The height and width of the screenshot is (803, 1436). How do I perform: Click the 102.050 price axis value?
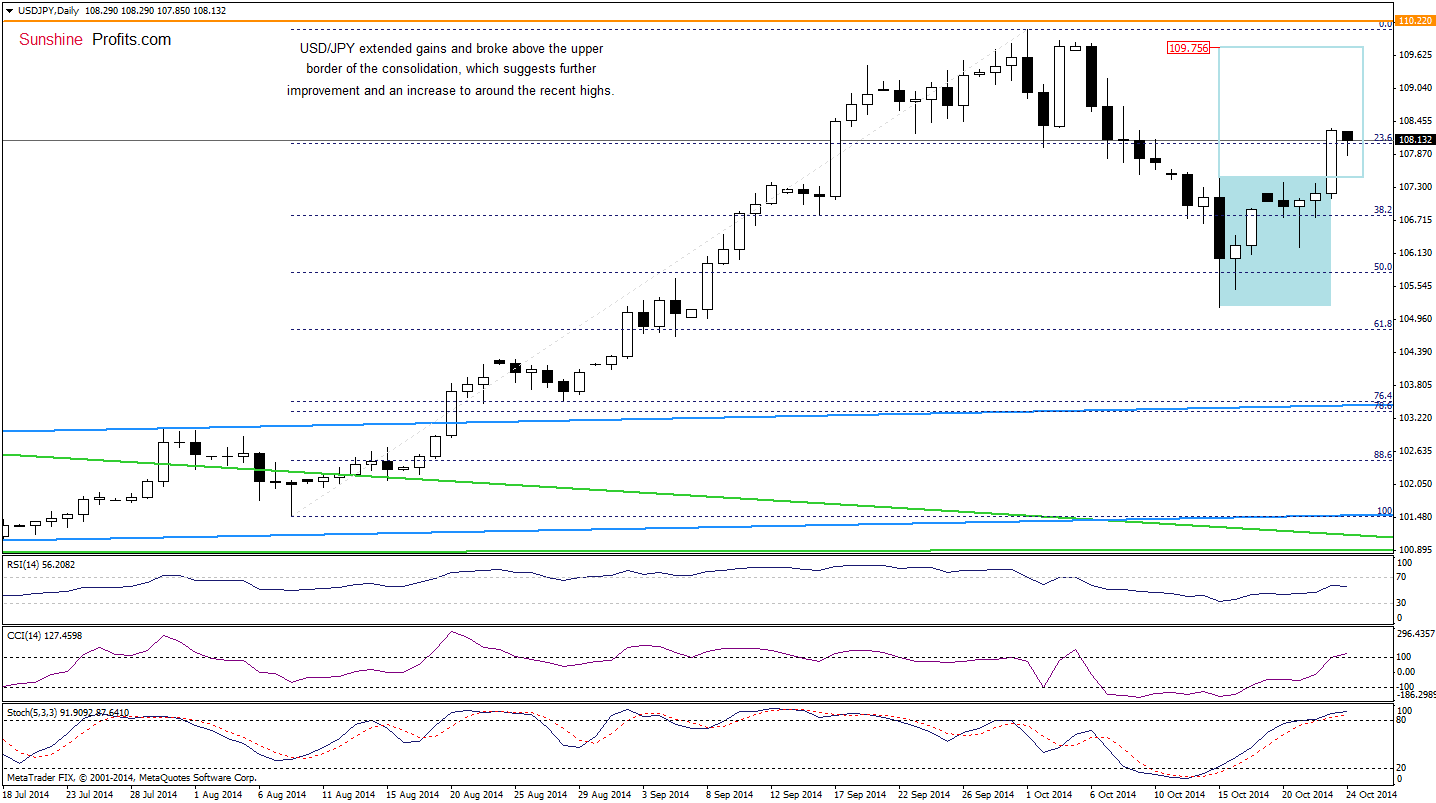coord(1415,483)
